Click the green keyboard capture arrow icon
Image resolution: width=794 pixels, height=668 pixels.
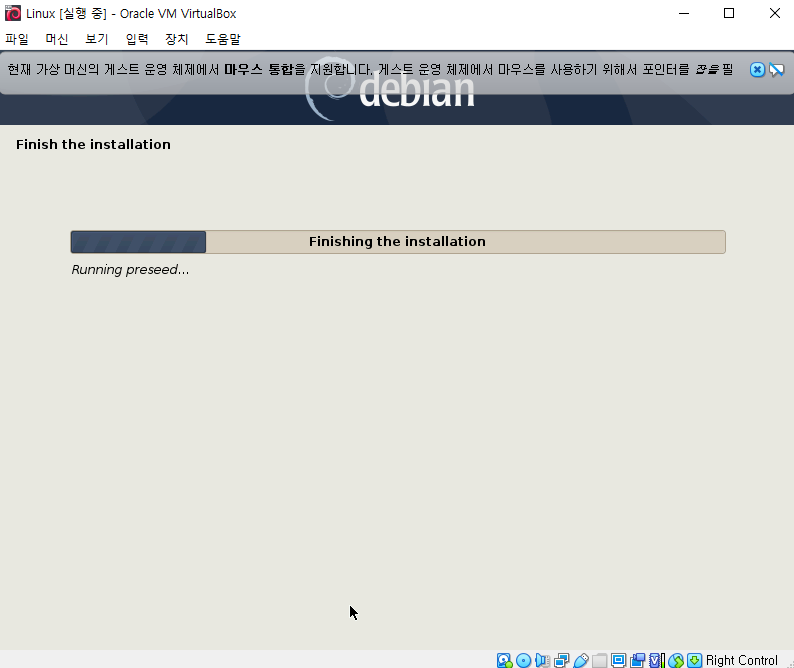695,660
